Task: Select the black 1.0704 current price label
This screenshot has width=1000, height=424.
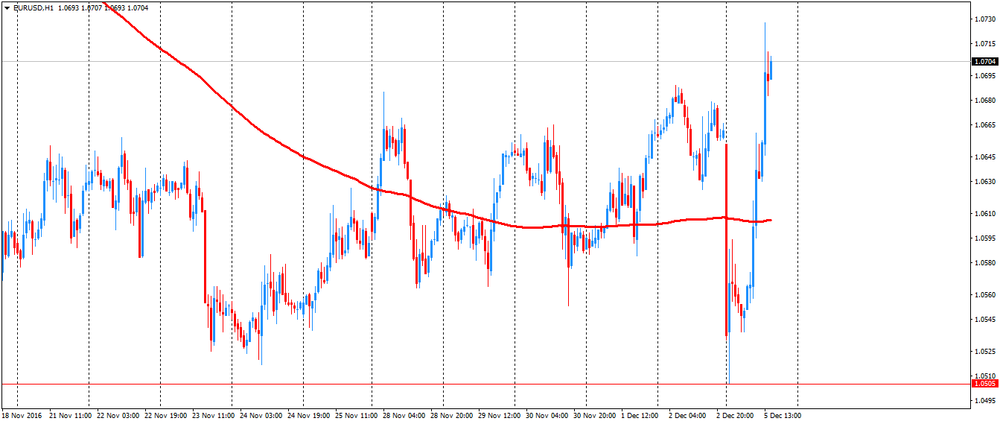Action: click(984, 62)
